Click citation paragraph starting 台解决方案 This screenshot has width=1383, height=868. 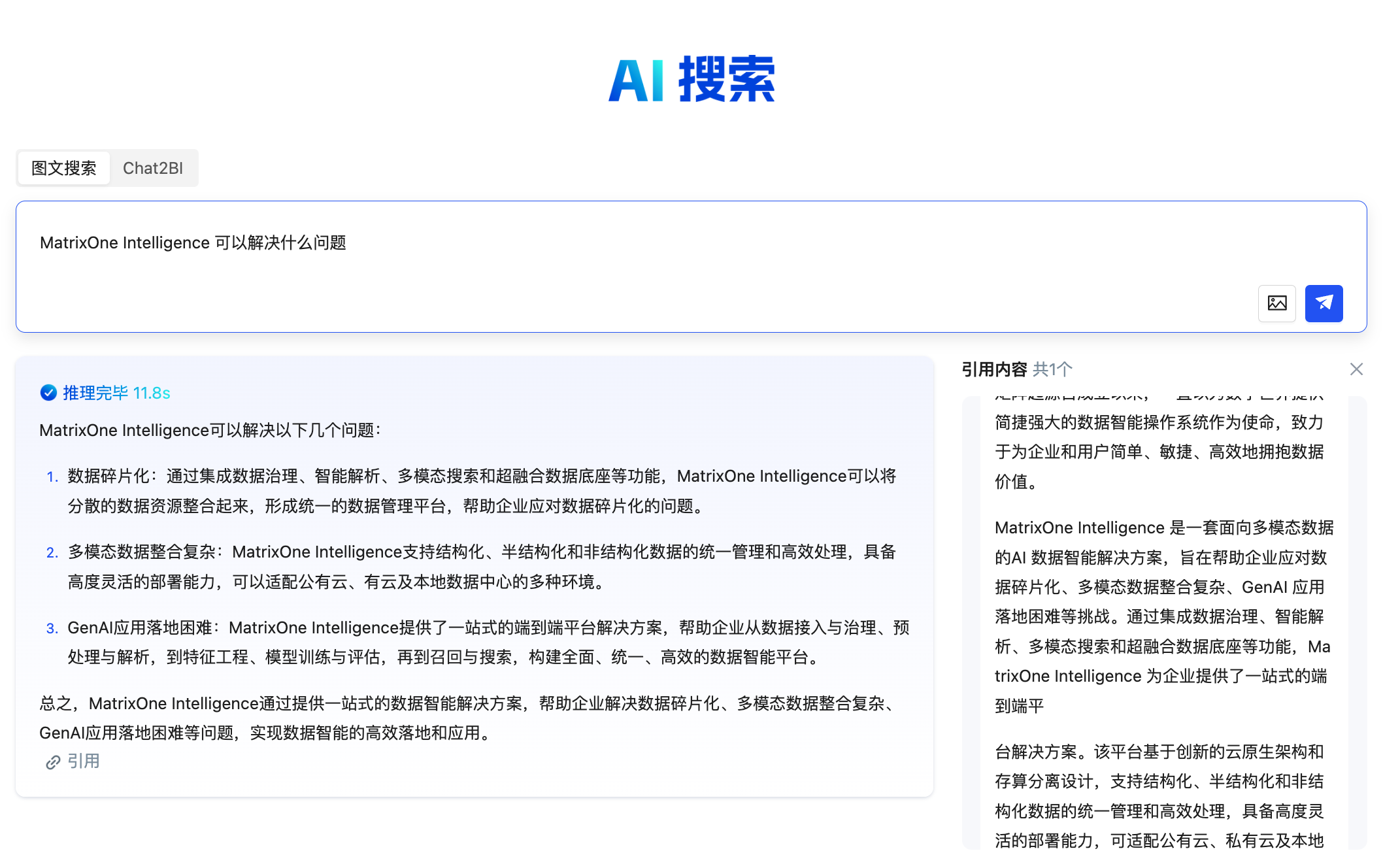pos(1160,796)
